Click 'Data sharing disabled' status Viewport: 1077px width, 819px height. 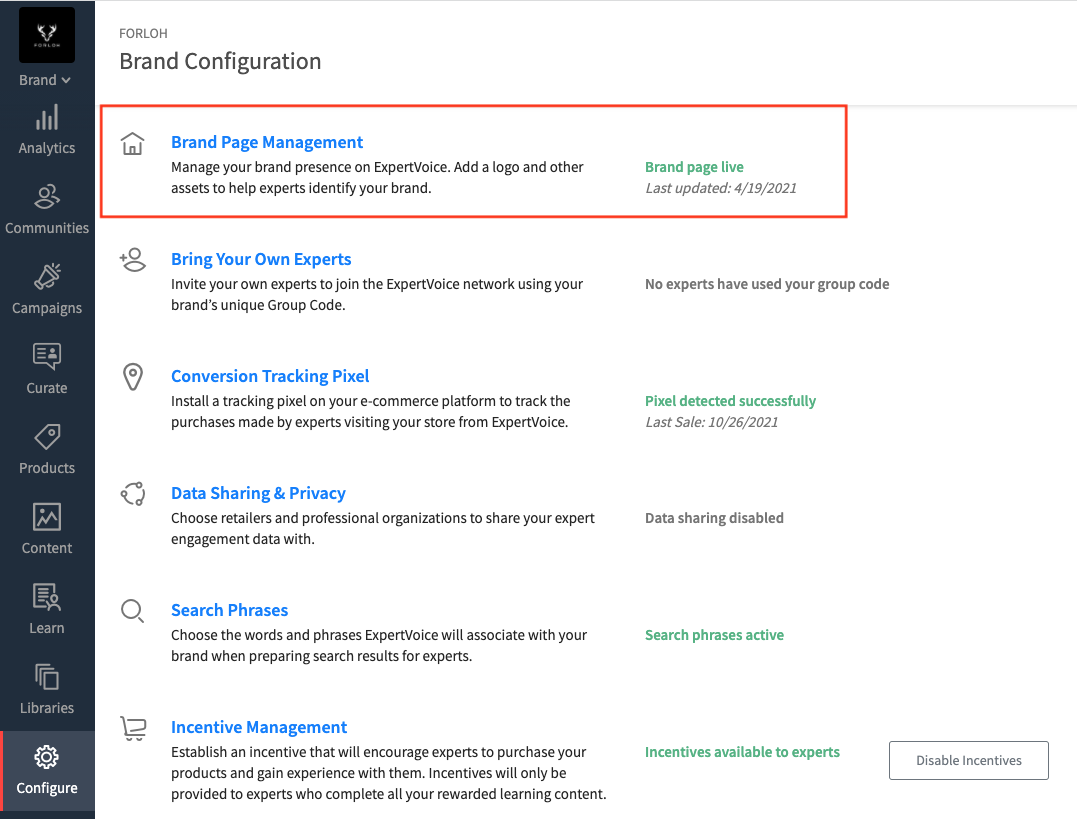coord(714,518)
